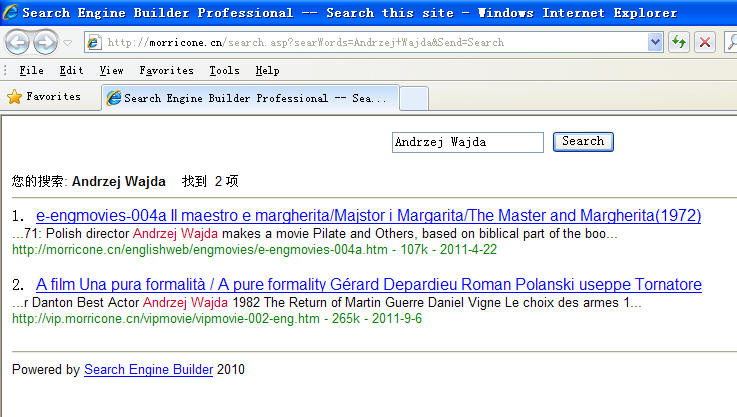Stop loading with the red X icon

click(705, 42)
